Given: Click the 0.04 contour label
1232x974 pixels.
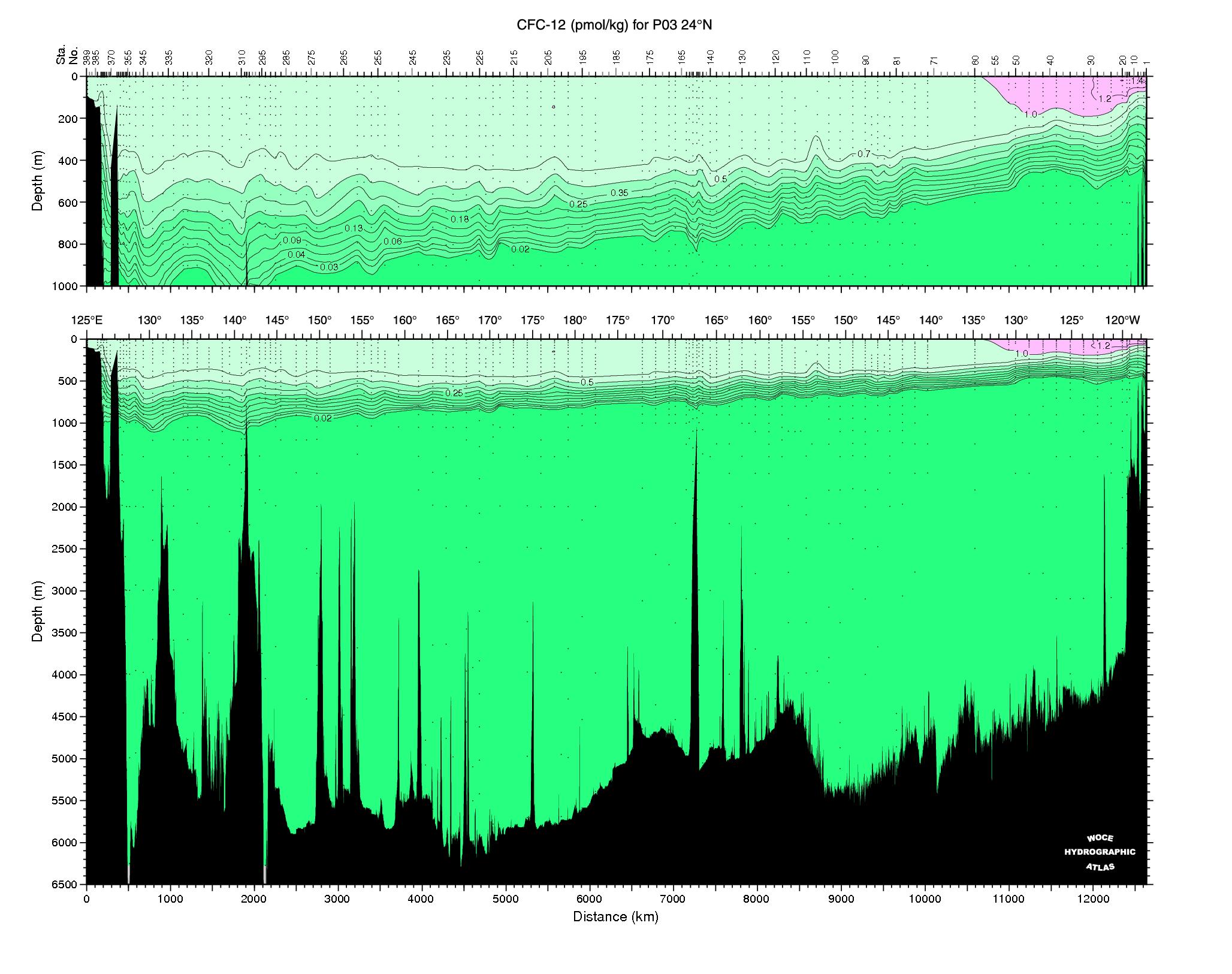Looking at the screenshot, I should pyautogui.click(x=296, y=255).
